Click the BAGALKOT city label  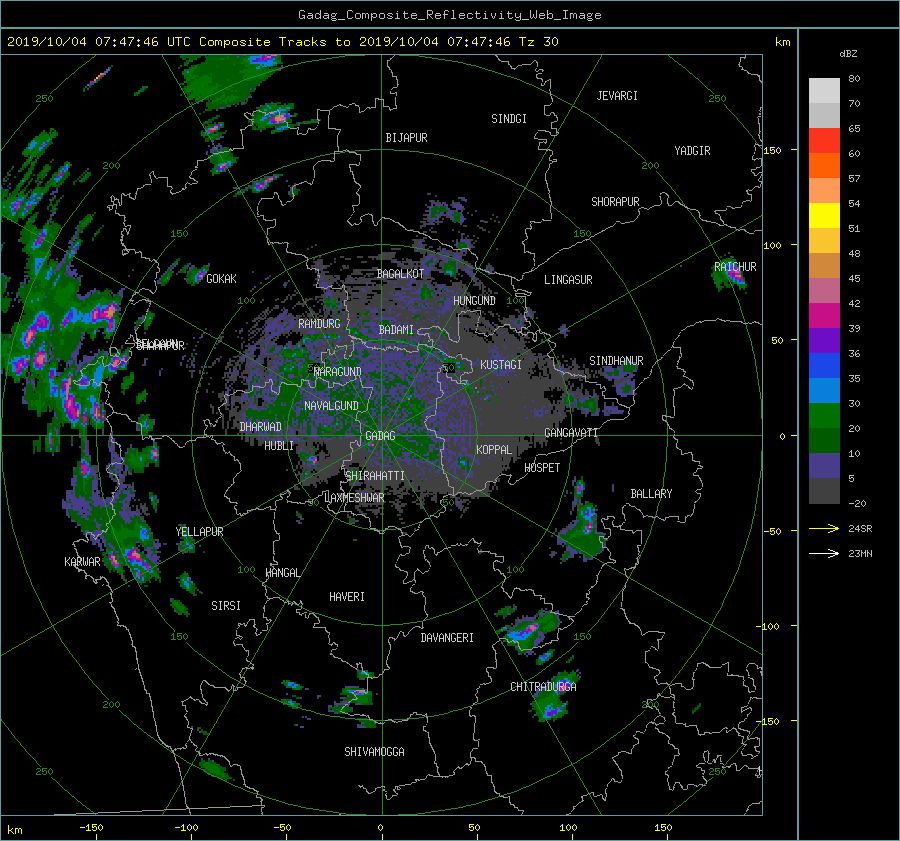[400, 274]
